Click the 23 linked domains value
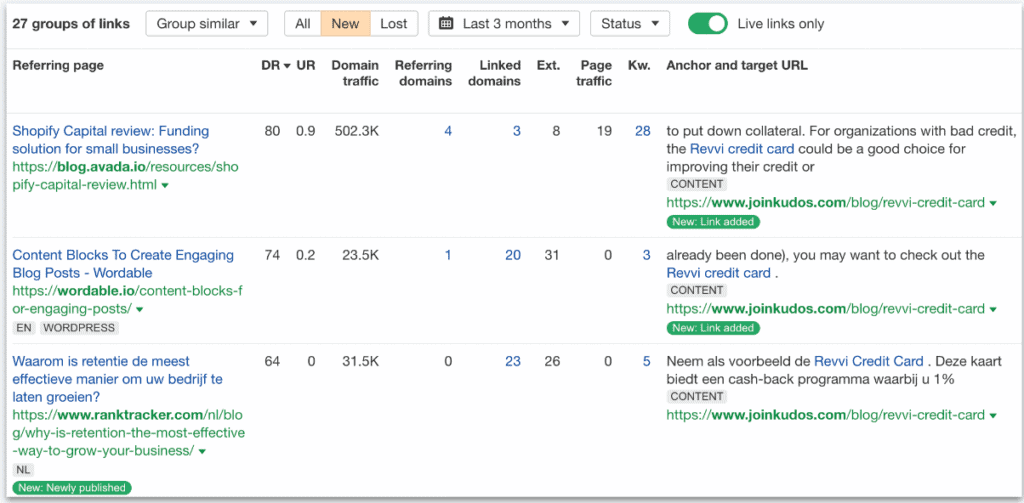Viewport: 1024px width, 503px height. (x=513, y=361)
